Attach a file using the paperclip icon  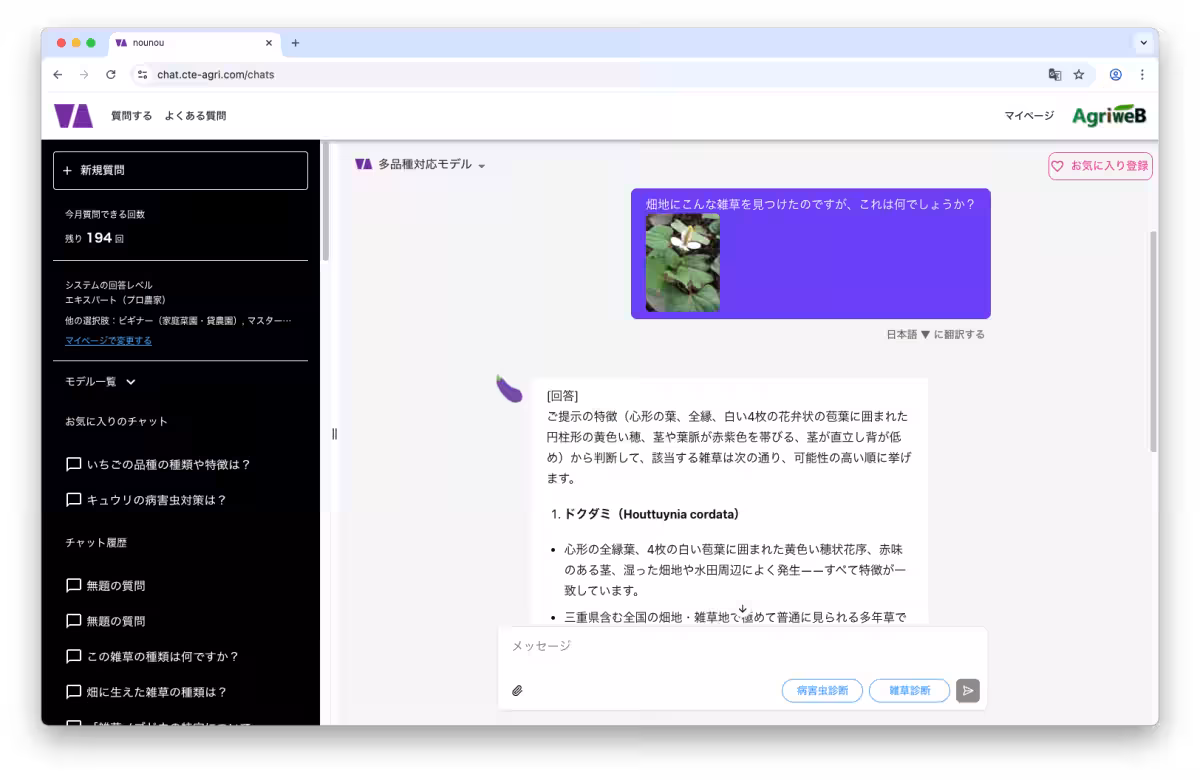pos(517,690)
